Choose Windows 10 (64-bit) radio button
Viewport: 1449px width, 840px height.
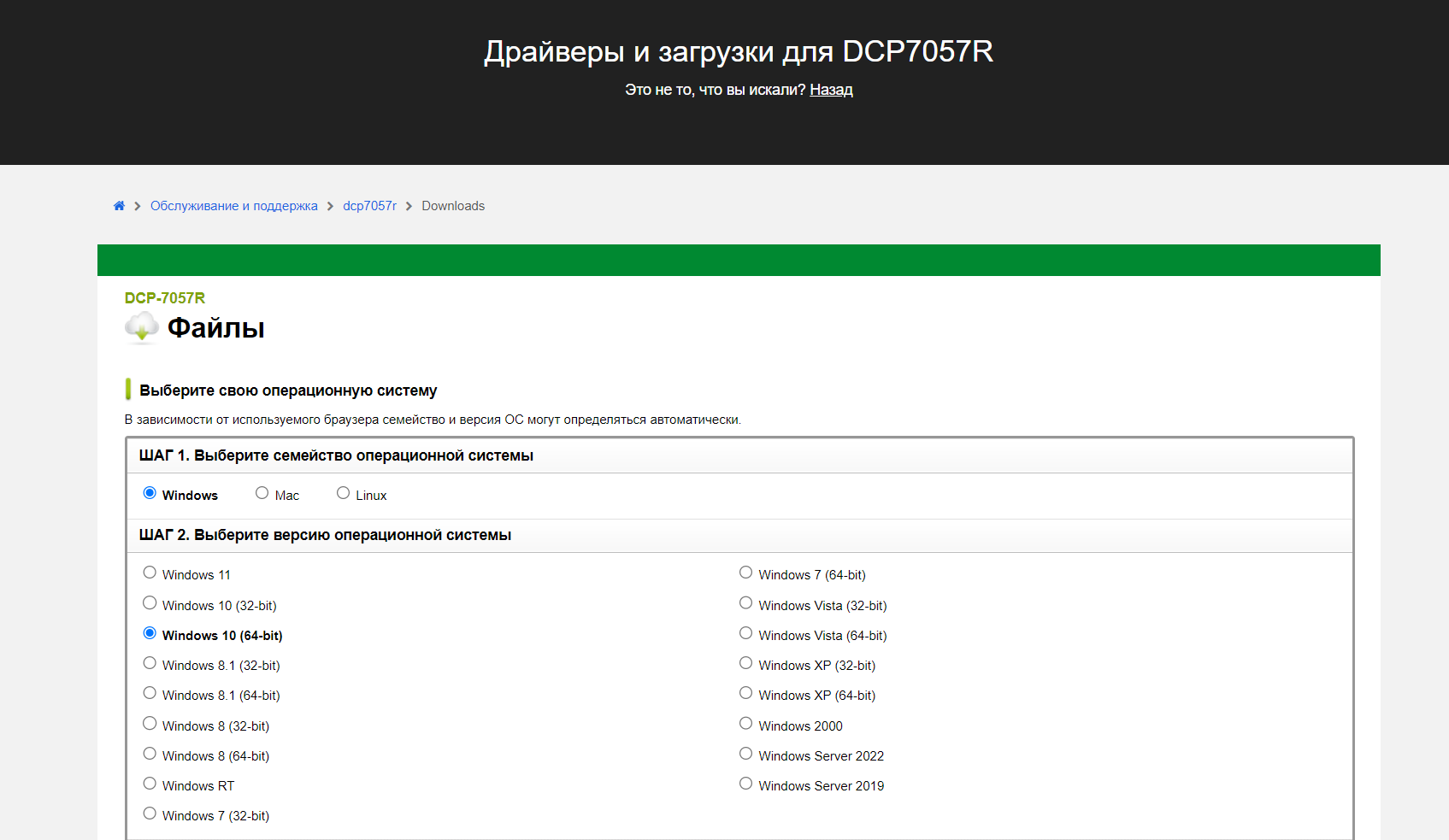pos(150,633)
